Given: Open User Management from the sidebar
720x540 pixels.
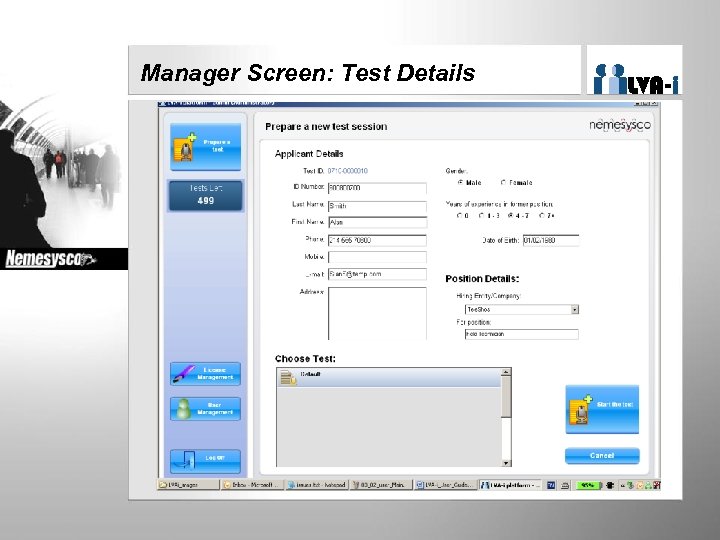Looking at the screenshot, I should pyautogui.click(x=205, y=409).
